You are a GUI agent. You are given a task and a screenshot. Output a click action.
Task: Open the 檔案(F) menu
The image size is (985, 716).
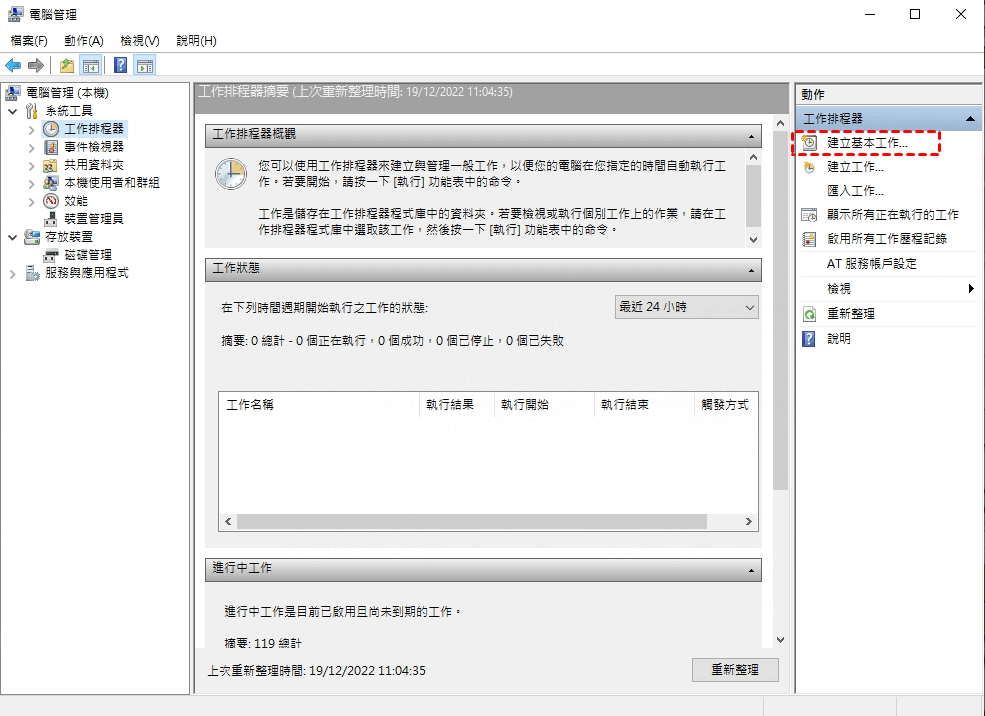[x=29, y=41]
